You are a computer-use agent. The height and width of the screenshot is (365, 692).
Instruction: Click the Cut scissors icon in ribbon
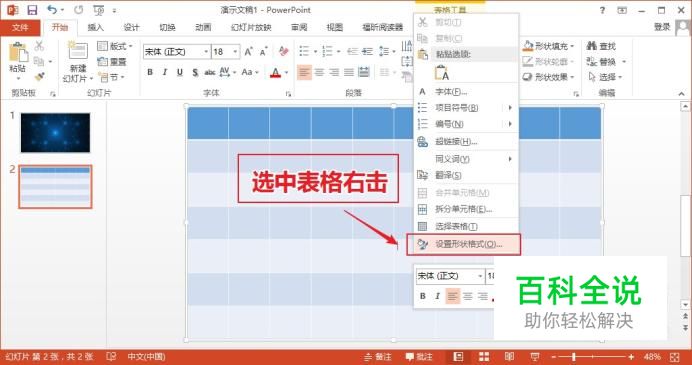(39, 45)
